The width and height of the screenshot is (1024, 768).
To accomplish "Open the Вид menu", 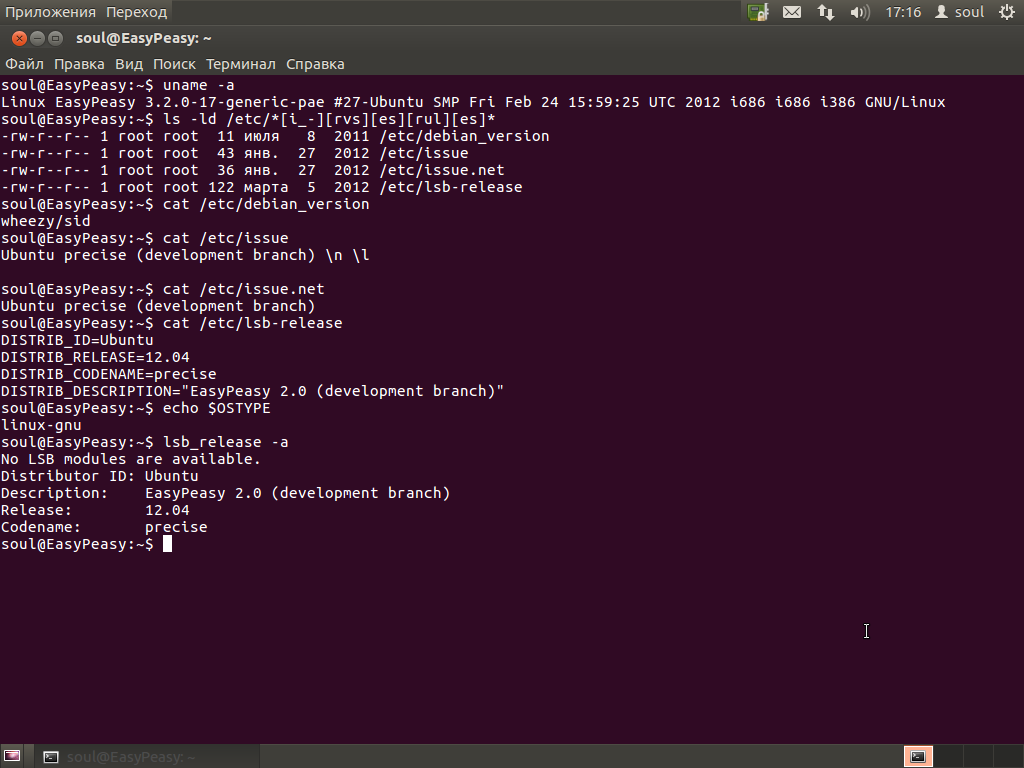I will tap(129, 64).
